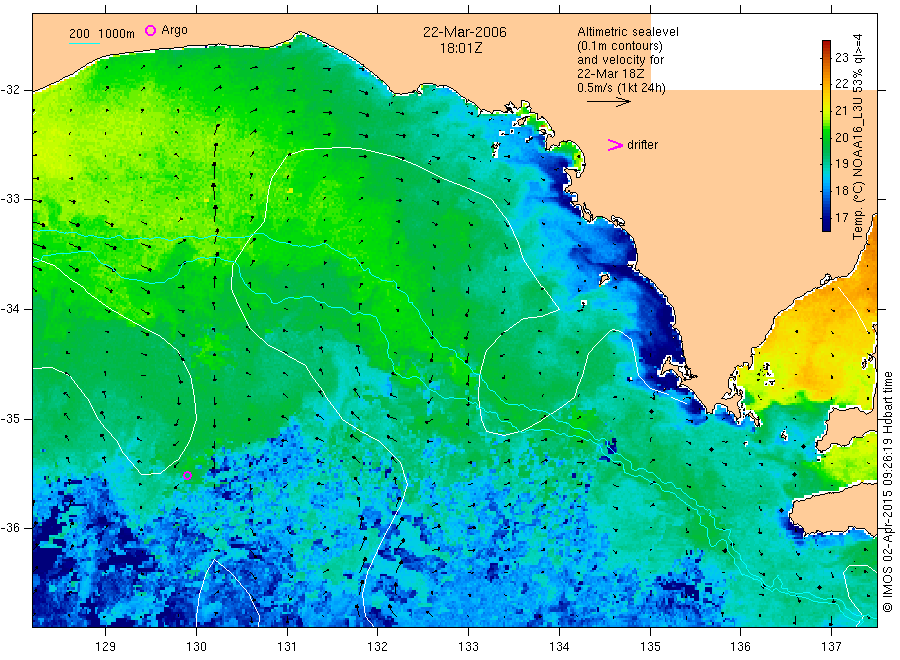Click the 0.5m/s velocity scale arrow
900x660 pixels.
(608, 102)
